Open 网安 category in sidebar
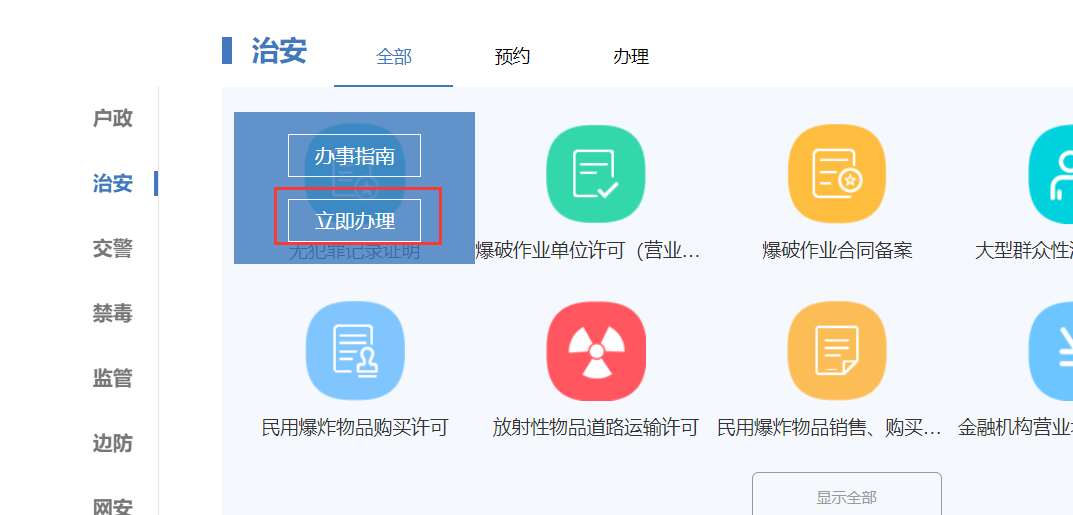Viewport: 1073px width, 515px height. pyautogui.click(x=112, y=506)
